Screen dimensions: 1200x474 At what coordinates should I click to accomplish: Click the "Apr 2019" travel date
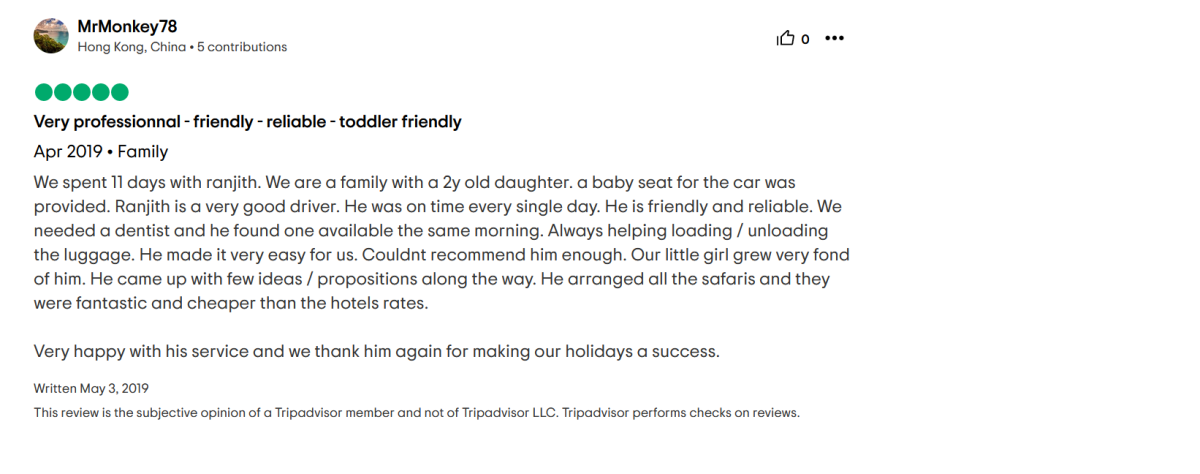pos(67,152)
